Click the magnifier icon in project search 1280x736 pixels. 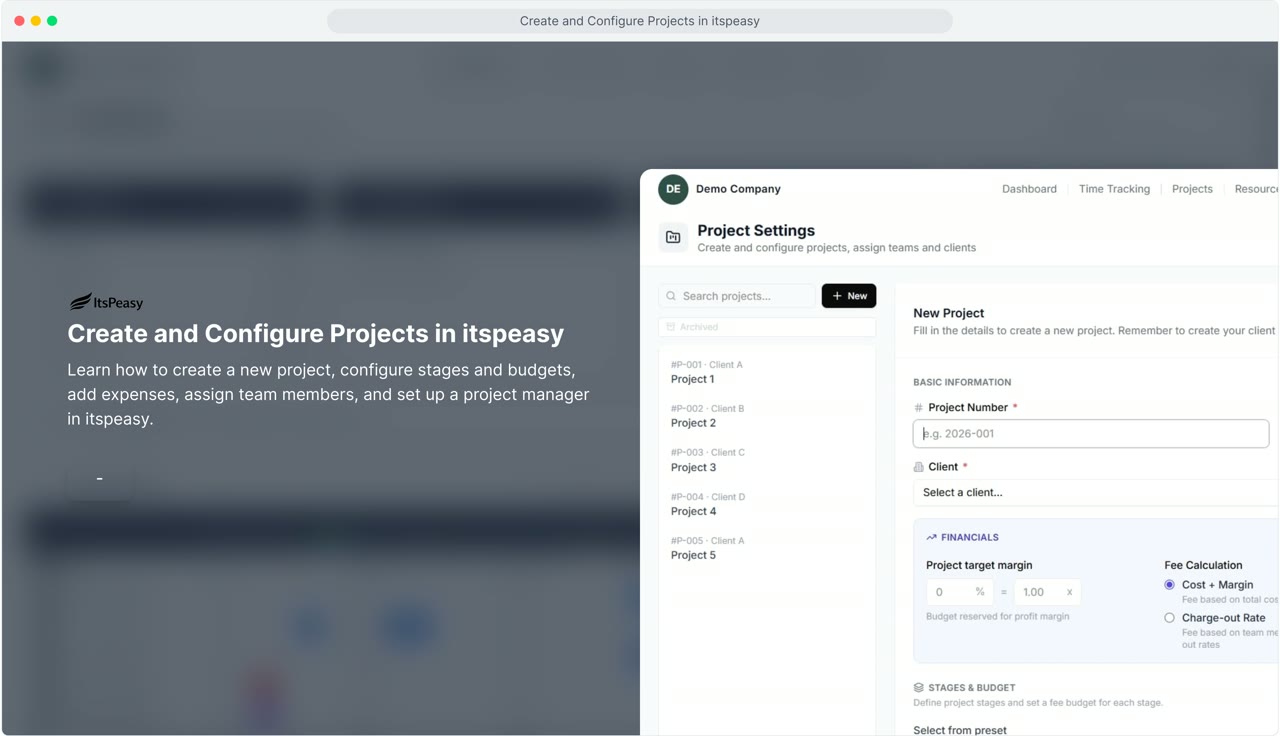(x=671, y=296)
